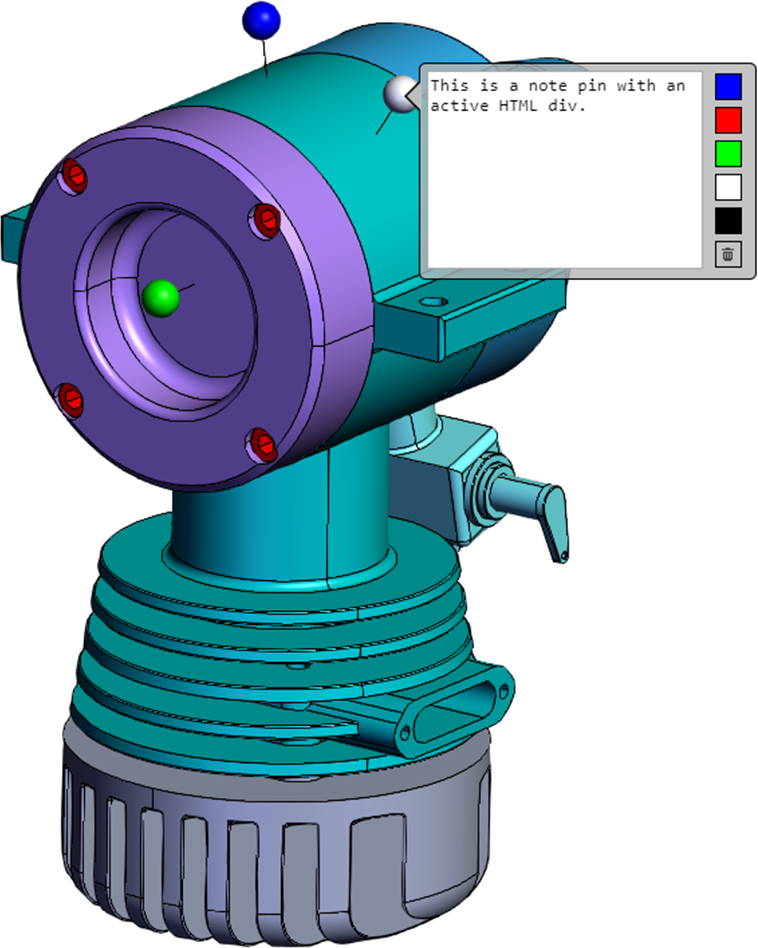Choose the green color swatch
This screenshot has height=948, width=758.
(728, 153)
